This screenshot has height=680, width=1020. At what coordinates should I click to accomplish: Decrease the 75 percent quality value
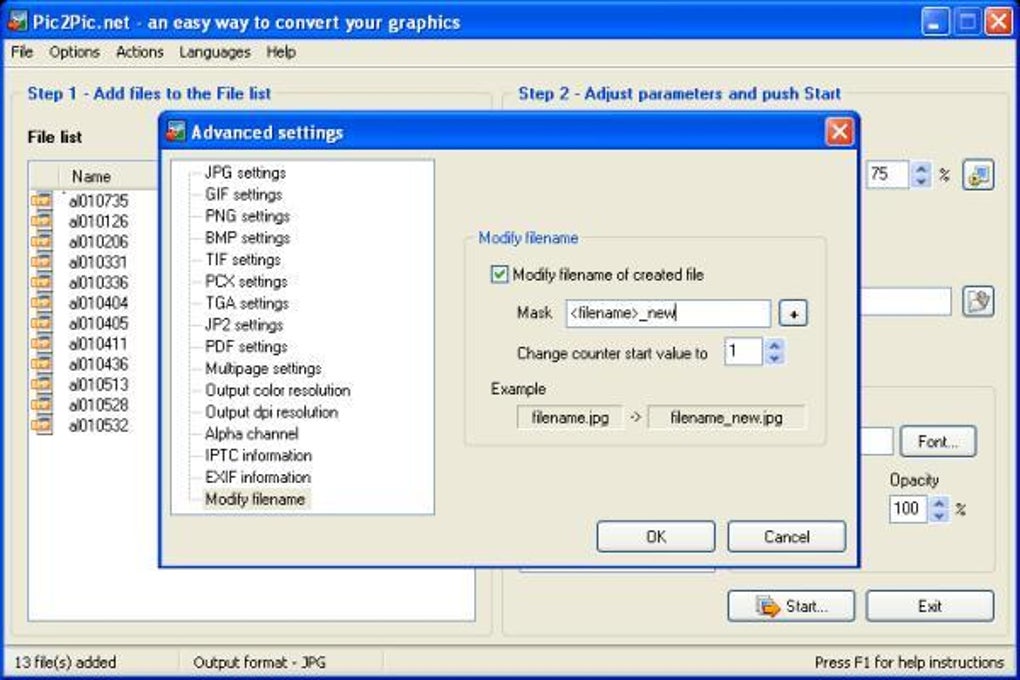pyautogui.click(x=920, y=181)
